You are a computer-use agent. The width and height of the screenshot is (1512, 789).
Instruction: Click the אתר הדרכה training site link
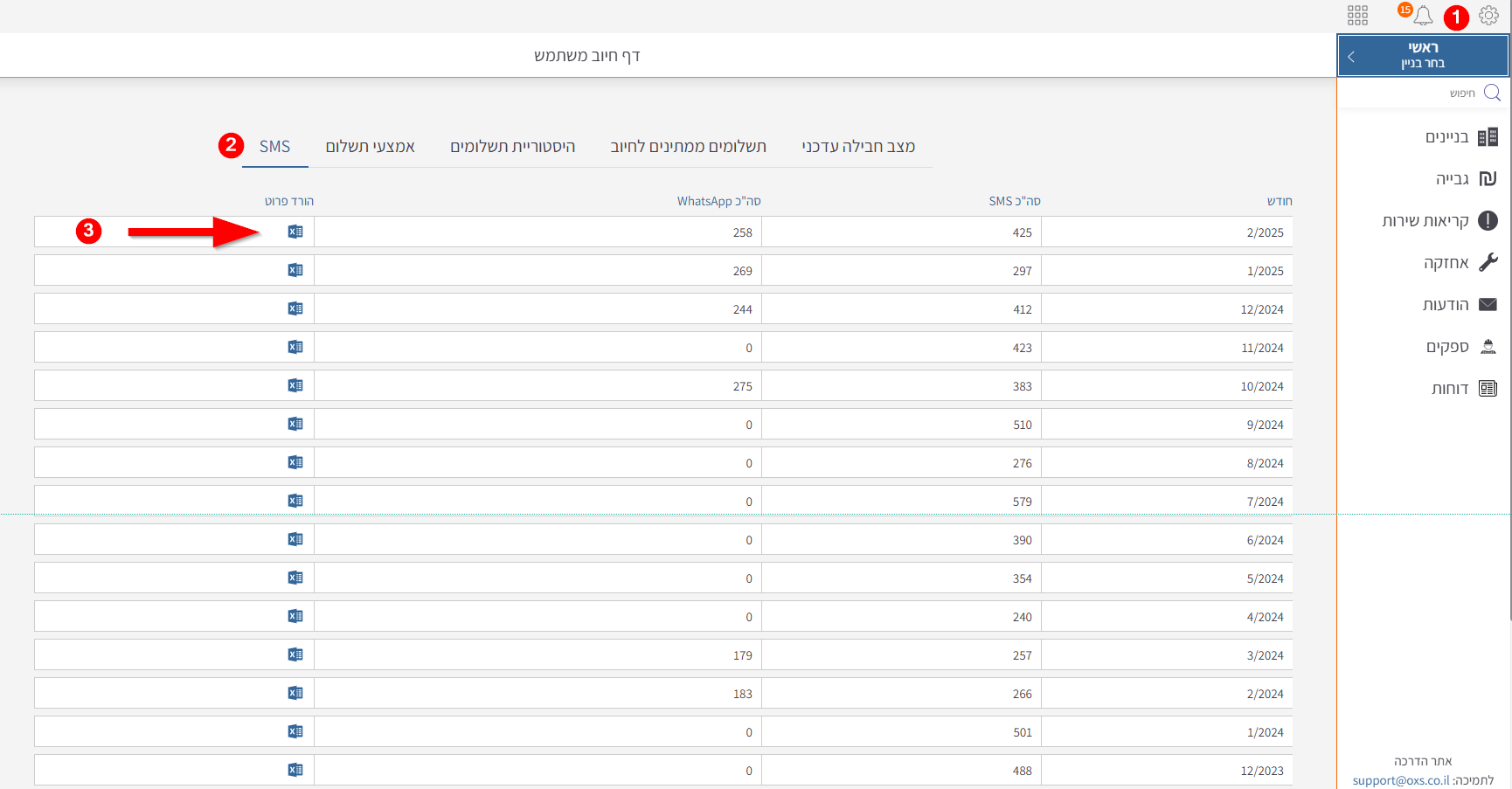point(1423,761)
